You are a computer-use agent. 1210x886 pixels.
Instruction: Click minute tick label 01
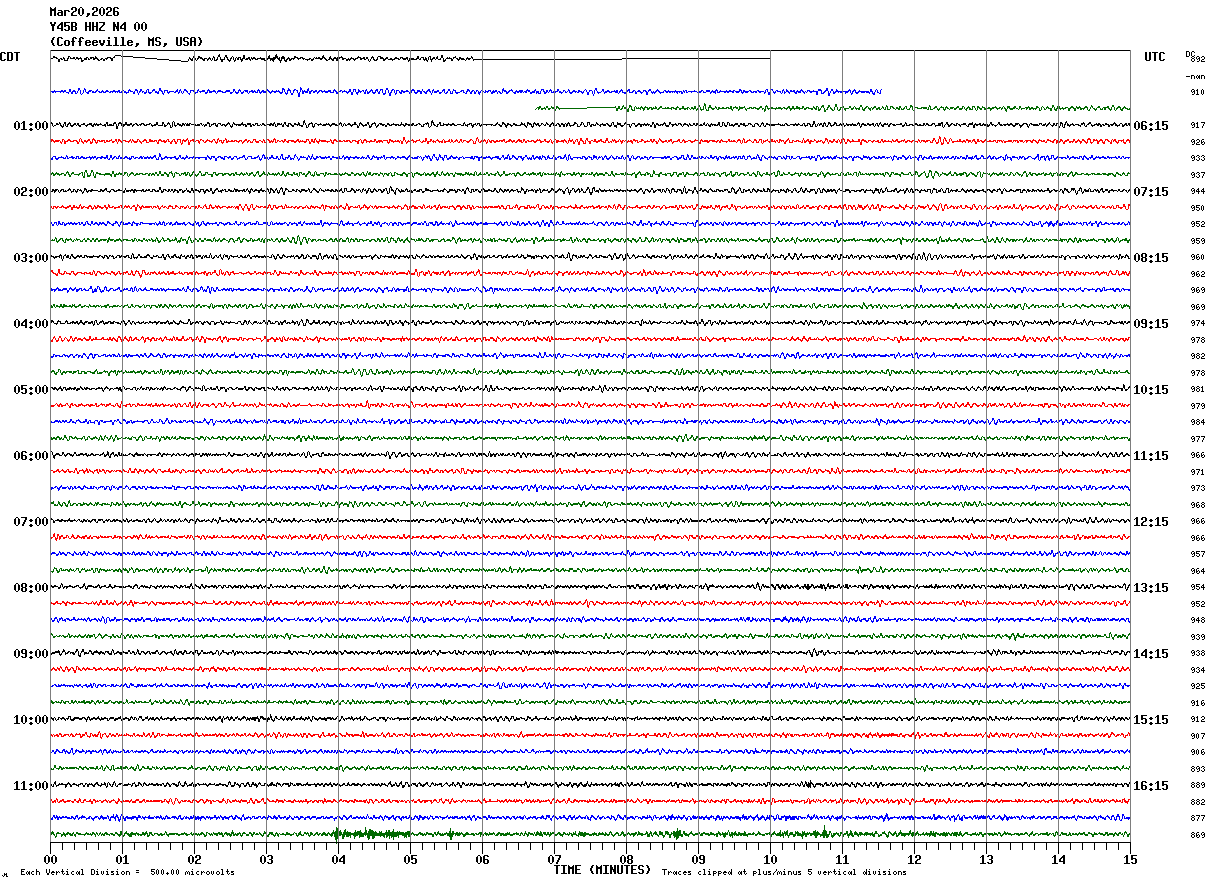point(122,859)
